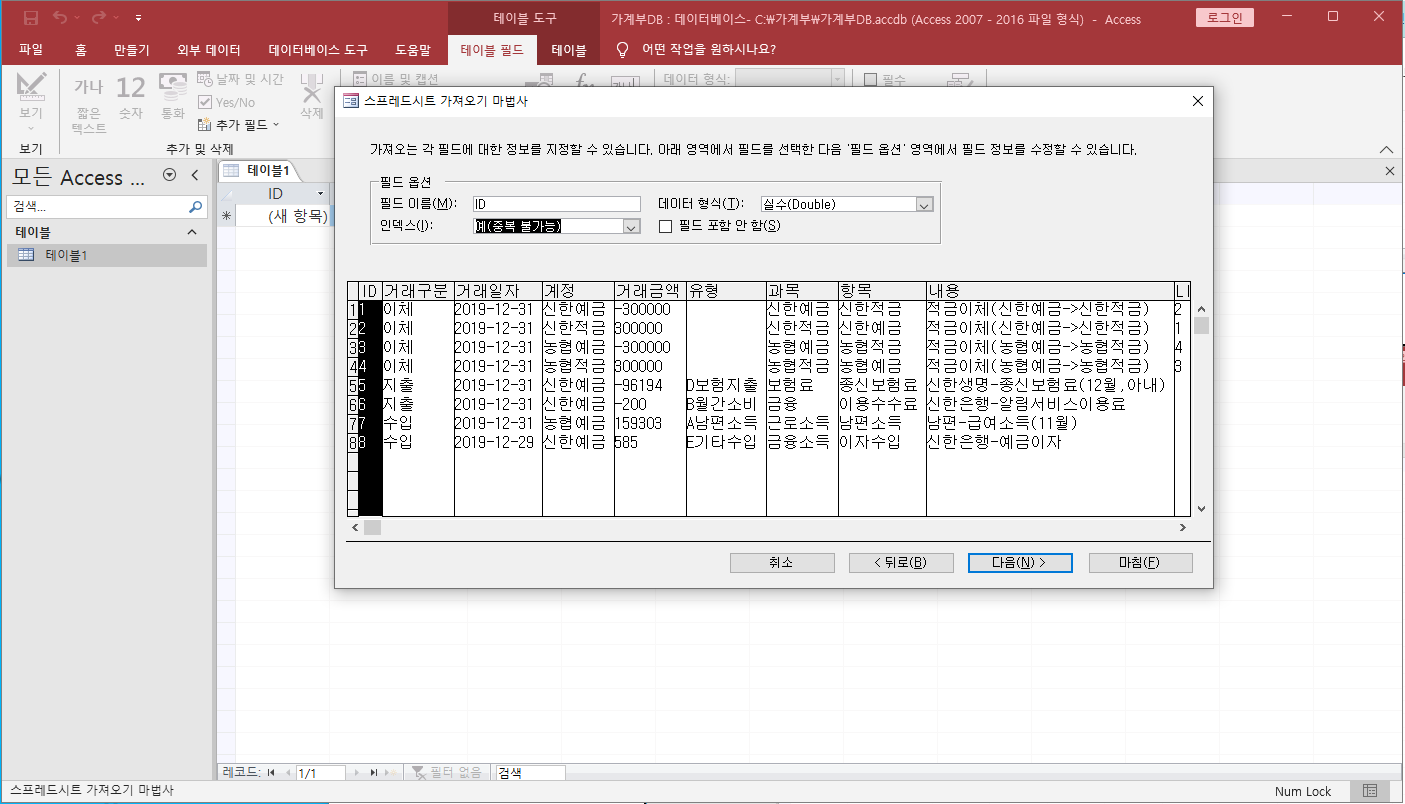This screenshot has height=804, width=1405.
Task: Collapse navigation pane with shutter arrow
Action: (x=195, y=175)
